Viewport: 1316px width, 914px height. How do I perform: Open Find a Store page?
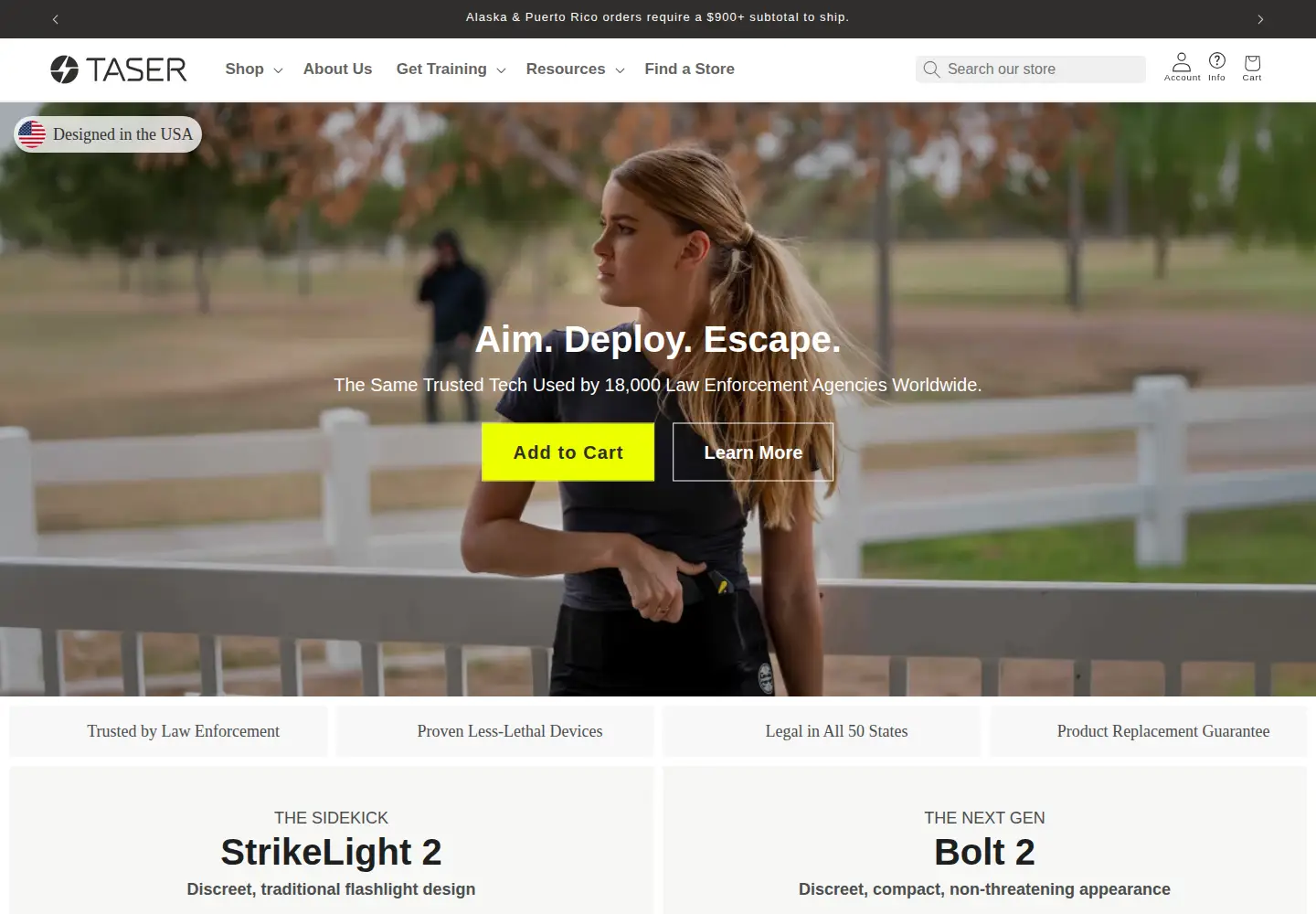[x=689, y=69]
